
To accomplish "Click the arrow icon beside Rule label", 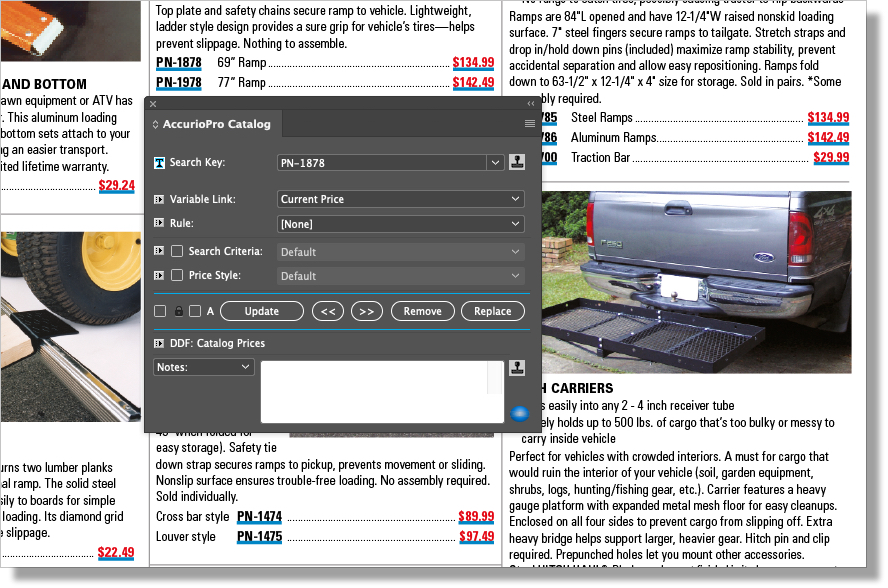I will pyautogui.click(x=159, y=224).
